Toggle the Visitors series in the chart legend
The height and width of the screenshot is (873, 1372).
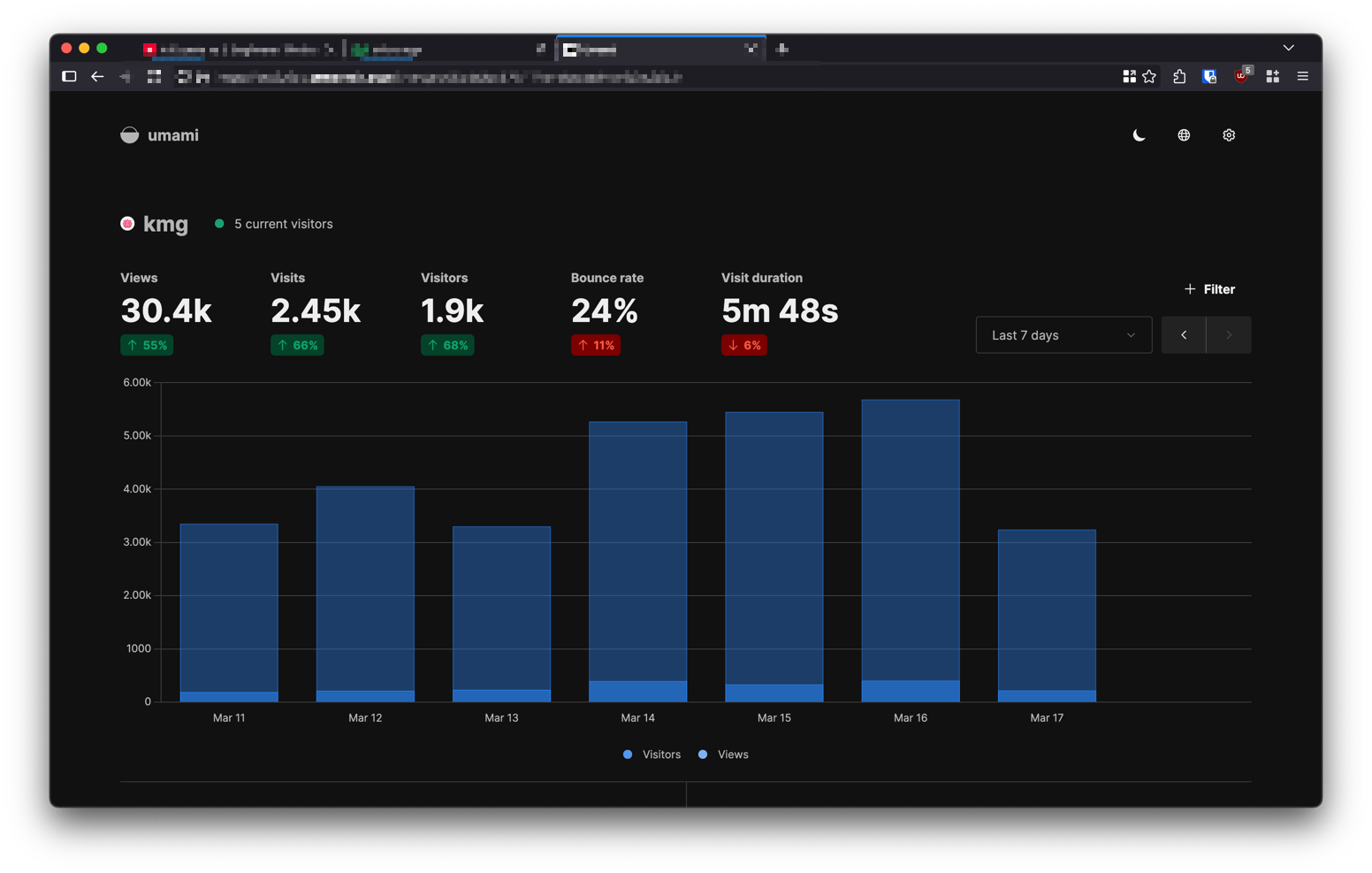(x=652, y=754)
